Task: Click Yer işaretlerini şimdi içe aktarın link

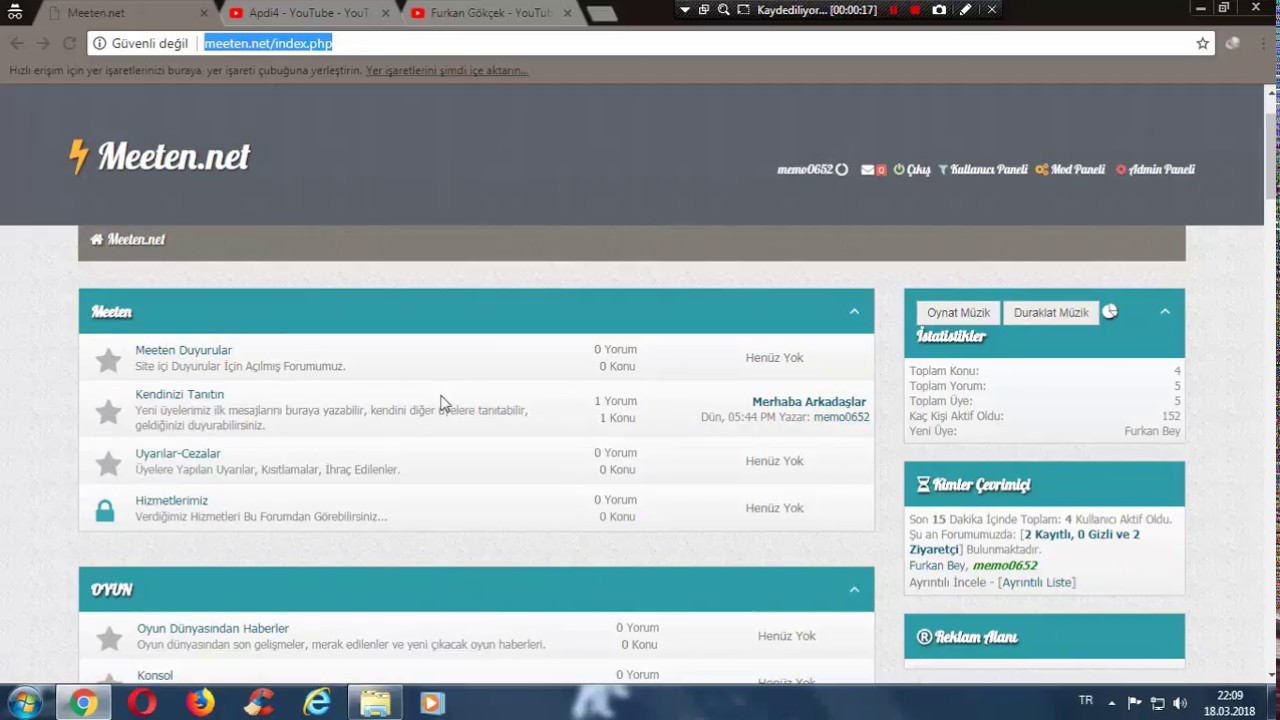Action: point(447,70)
